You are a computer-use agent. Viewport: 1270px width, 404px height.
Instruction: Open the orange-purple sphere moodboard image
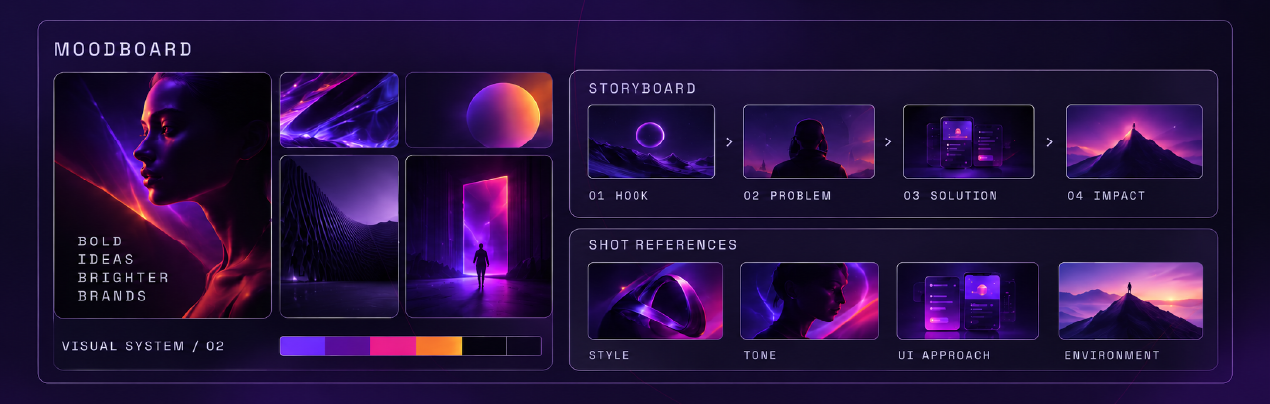[x=479, y=110]
